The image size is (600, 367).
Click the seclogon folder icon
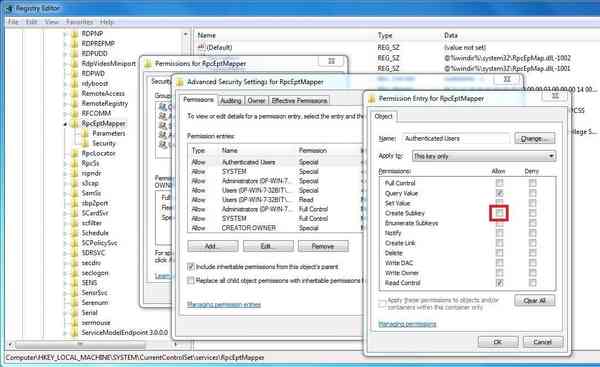(x=75, y=272)
